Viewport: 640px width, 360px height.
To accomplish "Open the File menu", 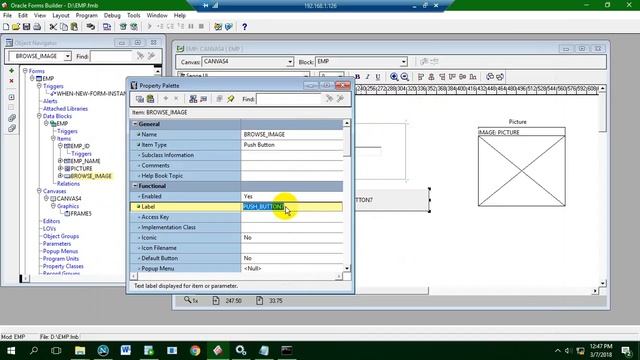I will point(7,16).
